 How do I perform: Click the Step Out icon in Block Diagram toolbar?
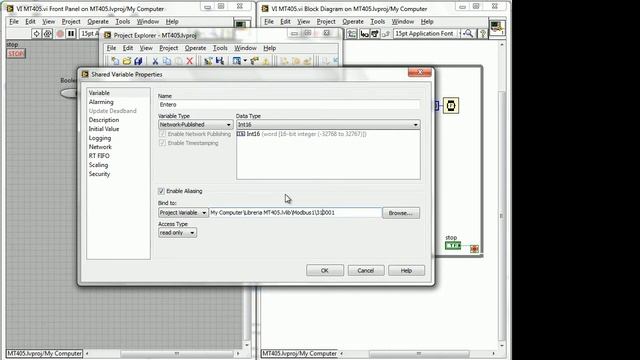point(385,33)
